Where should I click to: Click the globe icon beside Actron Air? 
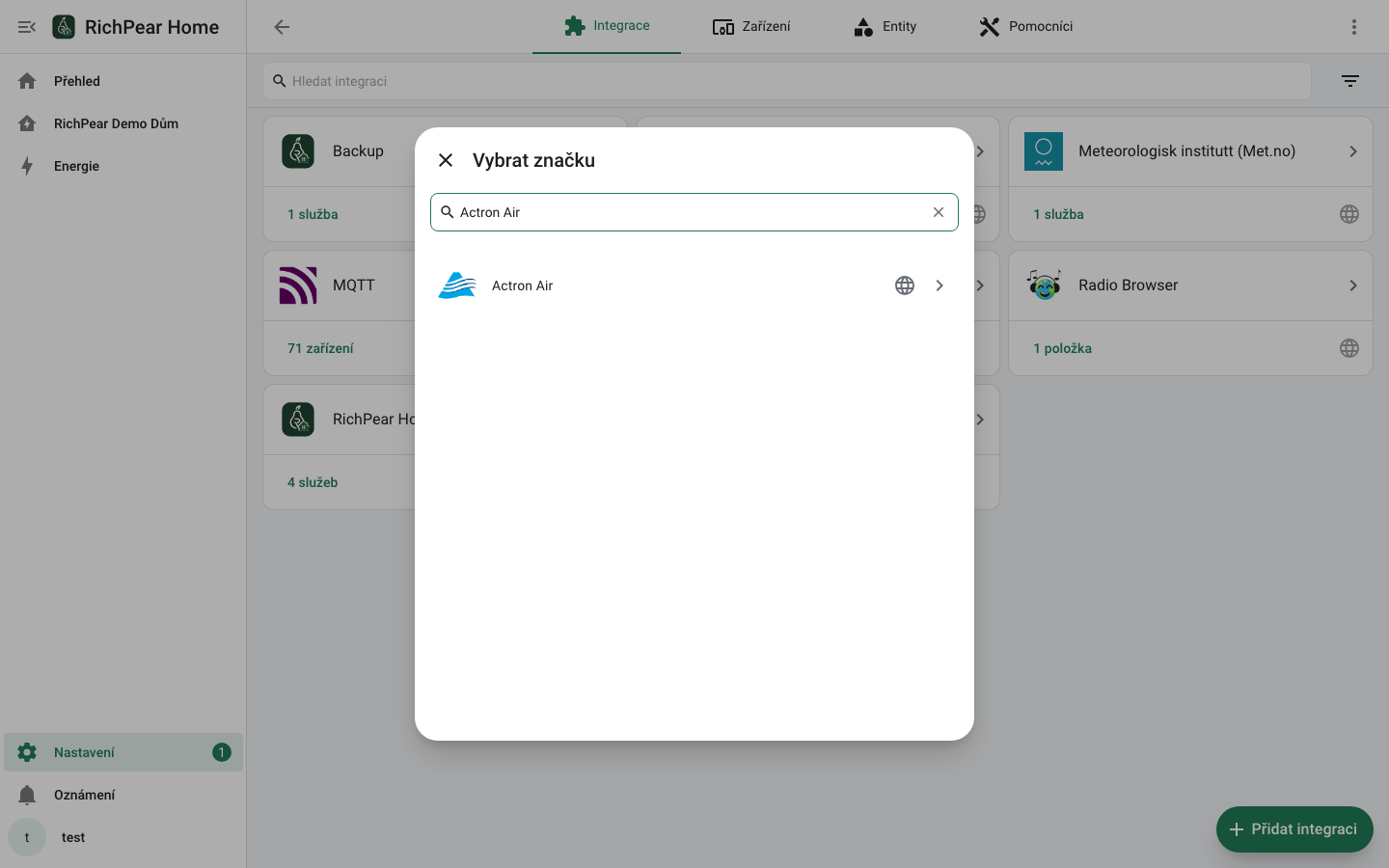click(905, 285)
